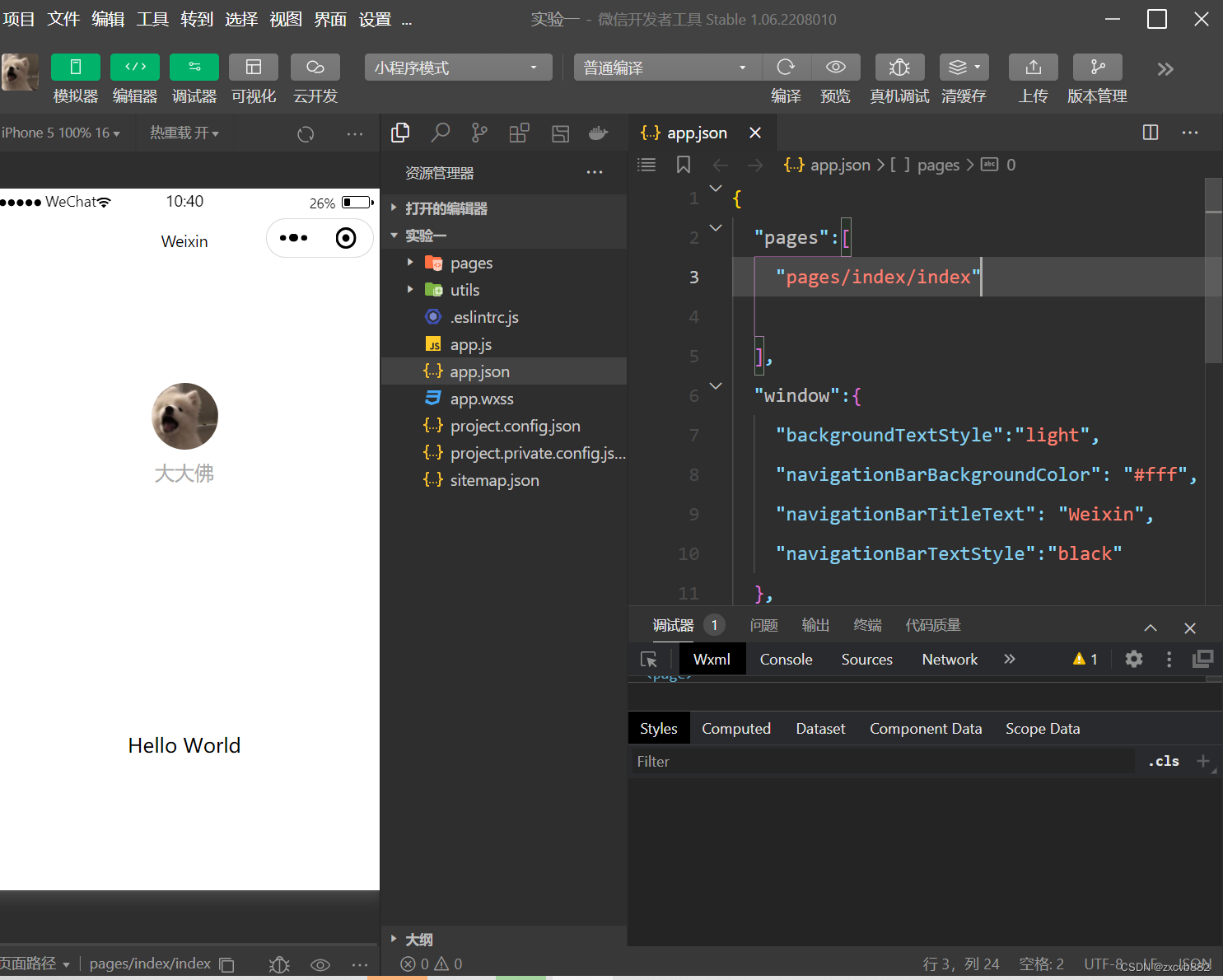
Task: Refresh the simulator
Action: (x=306, y=134)
